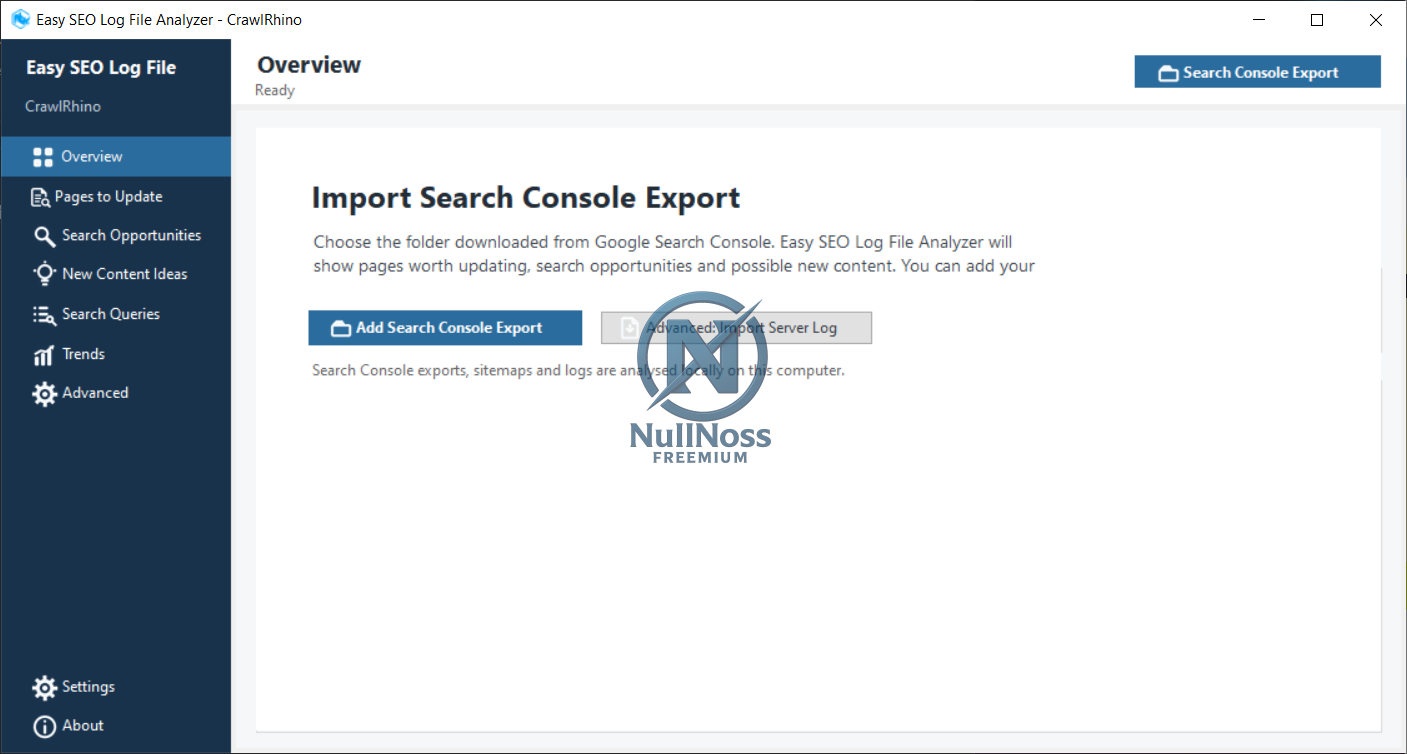Click text about exports analysed locally

(x=578, y=371)
